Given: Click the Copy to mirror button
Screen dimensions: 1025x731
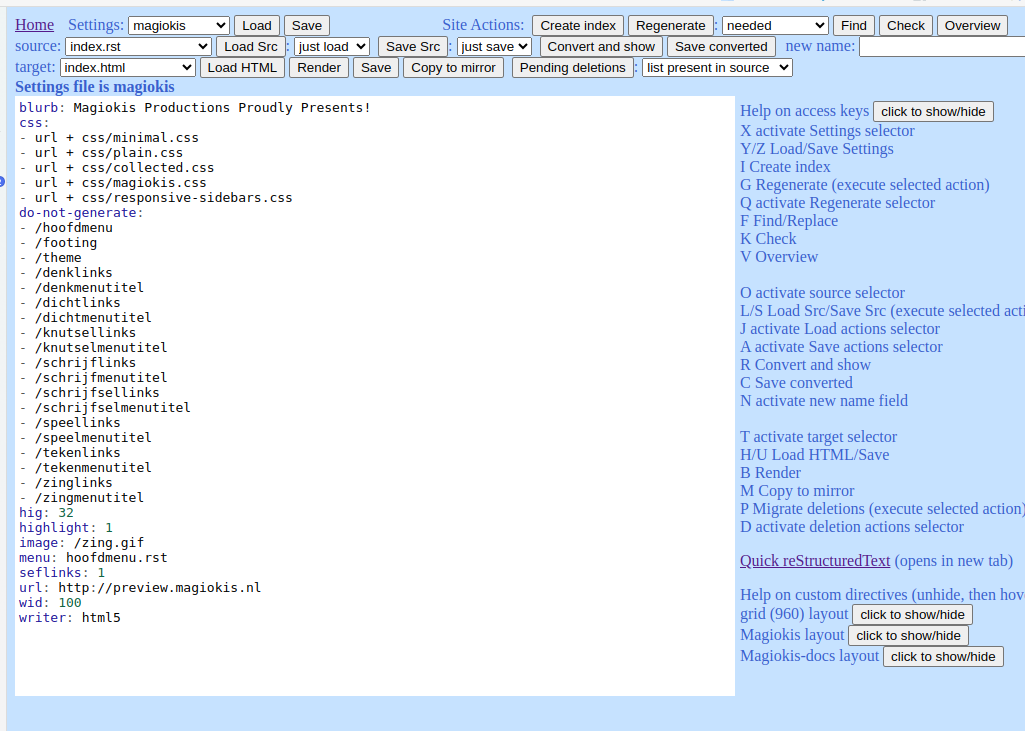Looking at the screenshot, I should (453, 67).
